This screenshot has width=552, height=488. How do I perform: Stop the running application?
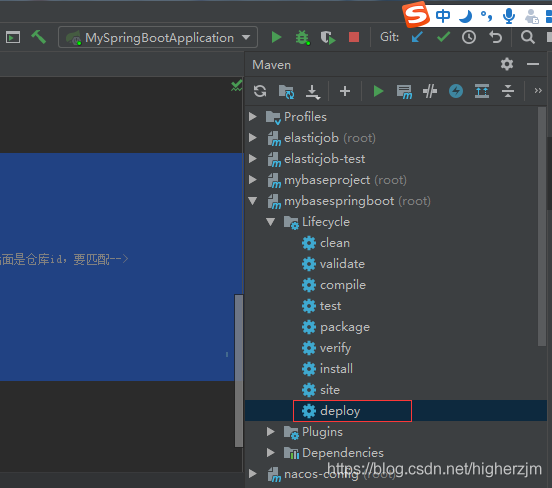[x=354, y=37]
